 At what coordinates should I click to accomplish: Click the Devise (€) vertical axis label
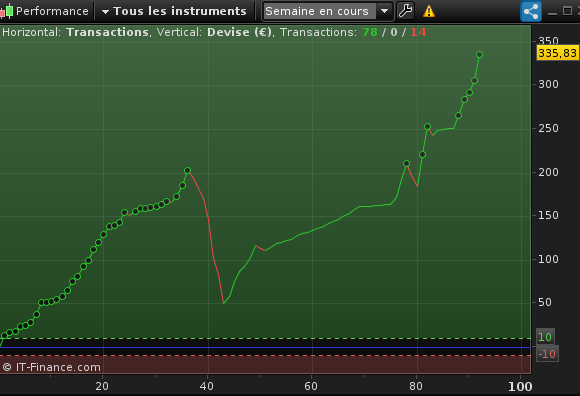[x=239, y=32]
